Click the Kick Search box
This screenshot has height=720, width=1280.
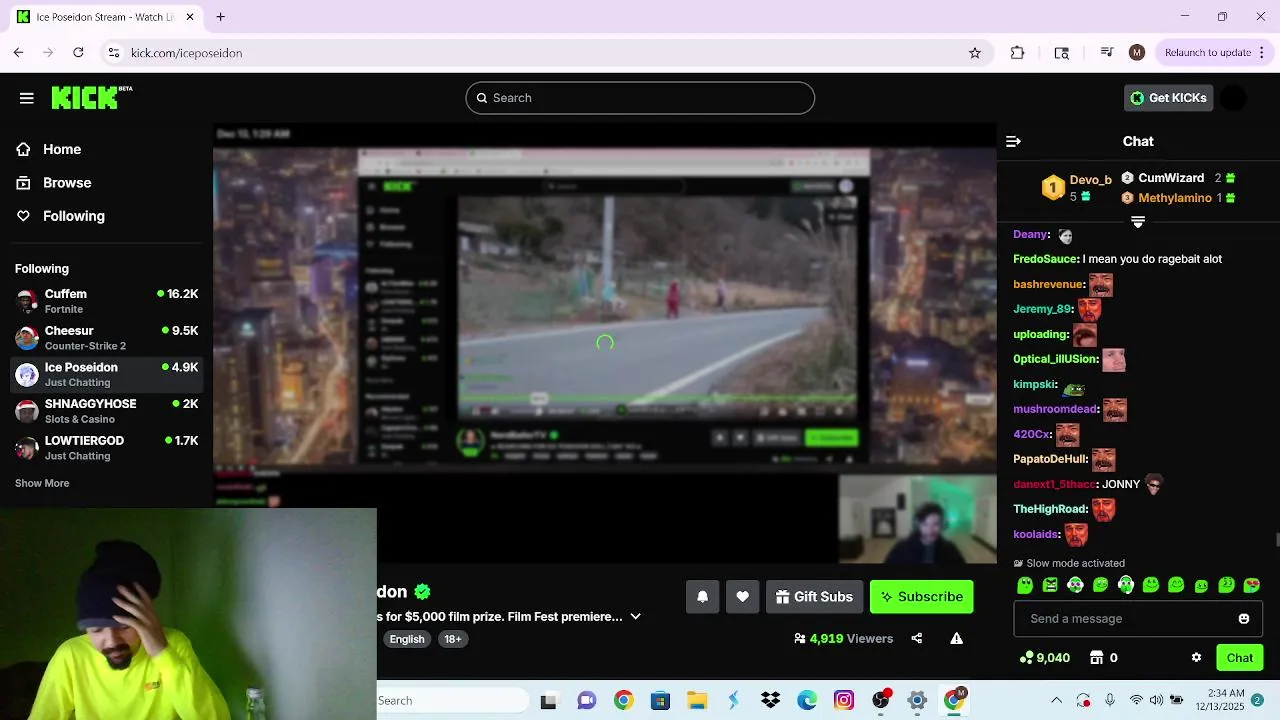point(640,98)
